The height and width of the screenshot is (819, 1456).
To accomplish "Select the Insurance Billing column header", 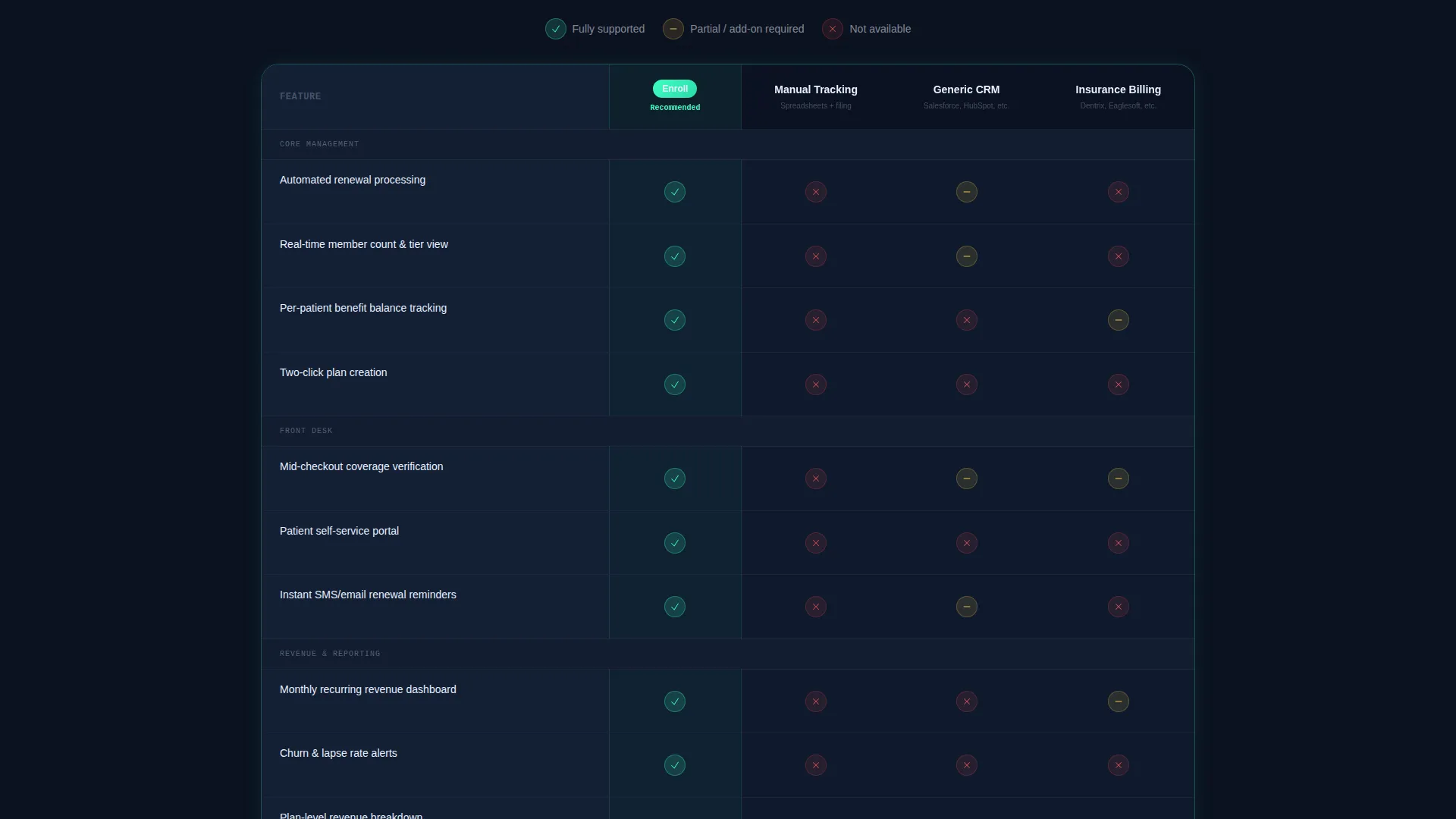I will (1118, 96).
